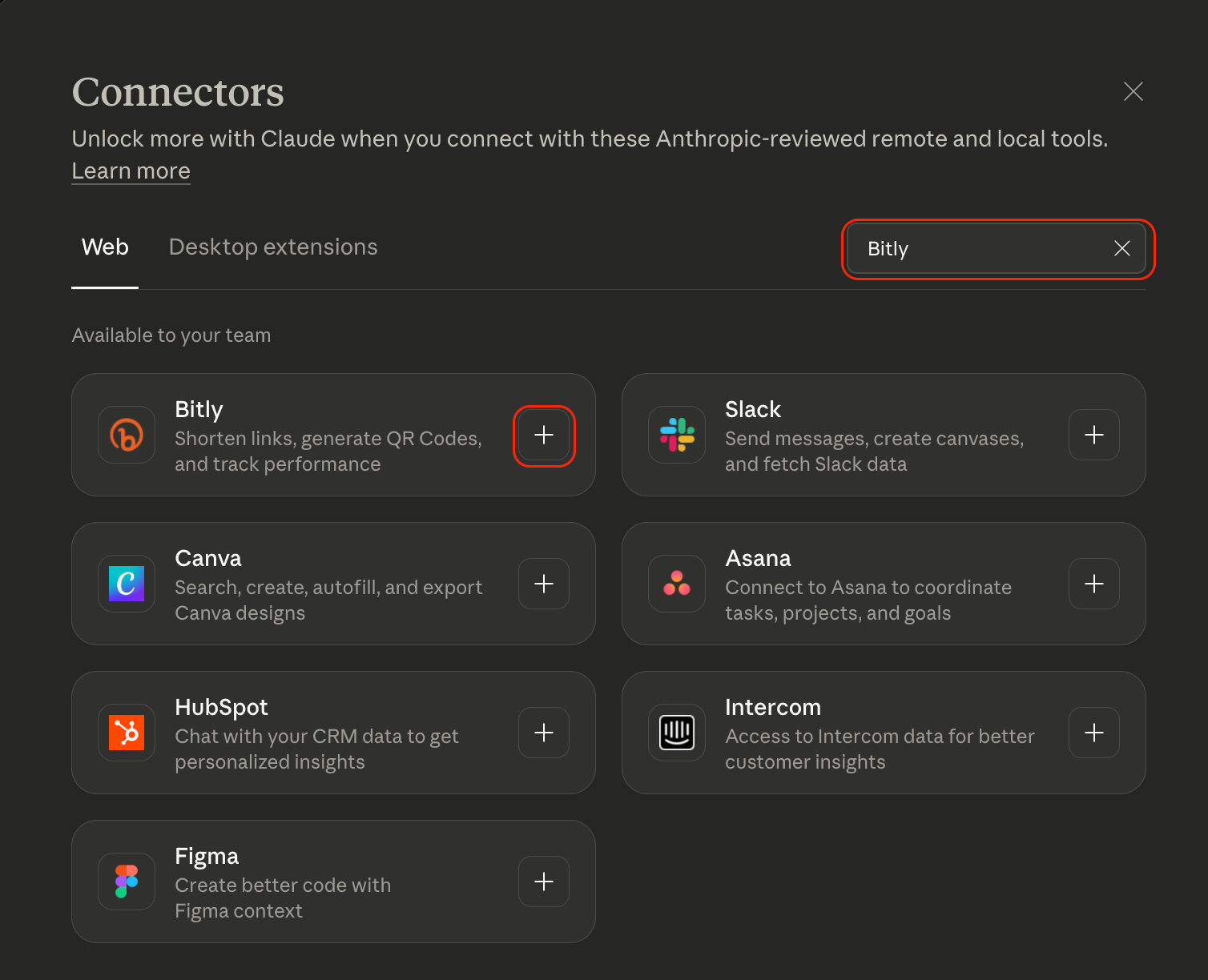Viewport: 1208px width, 980px height.
Task: Click the Intercom logo icon
Action: (677, 733)
